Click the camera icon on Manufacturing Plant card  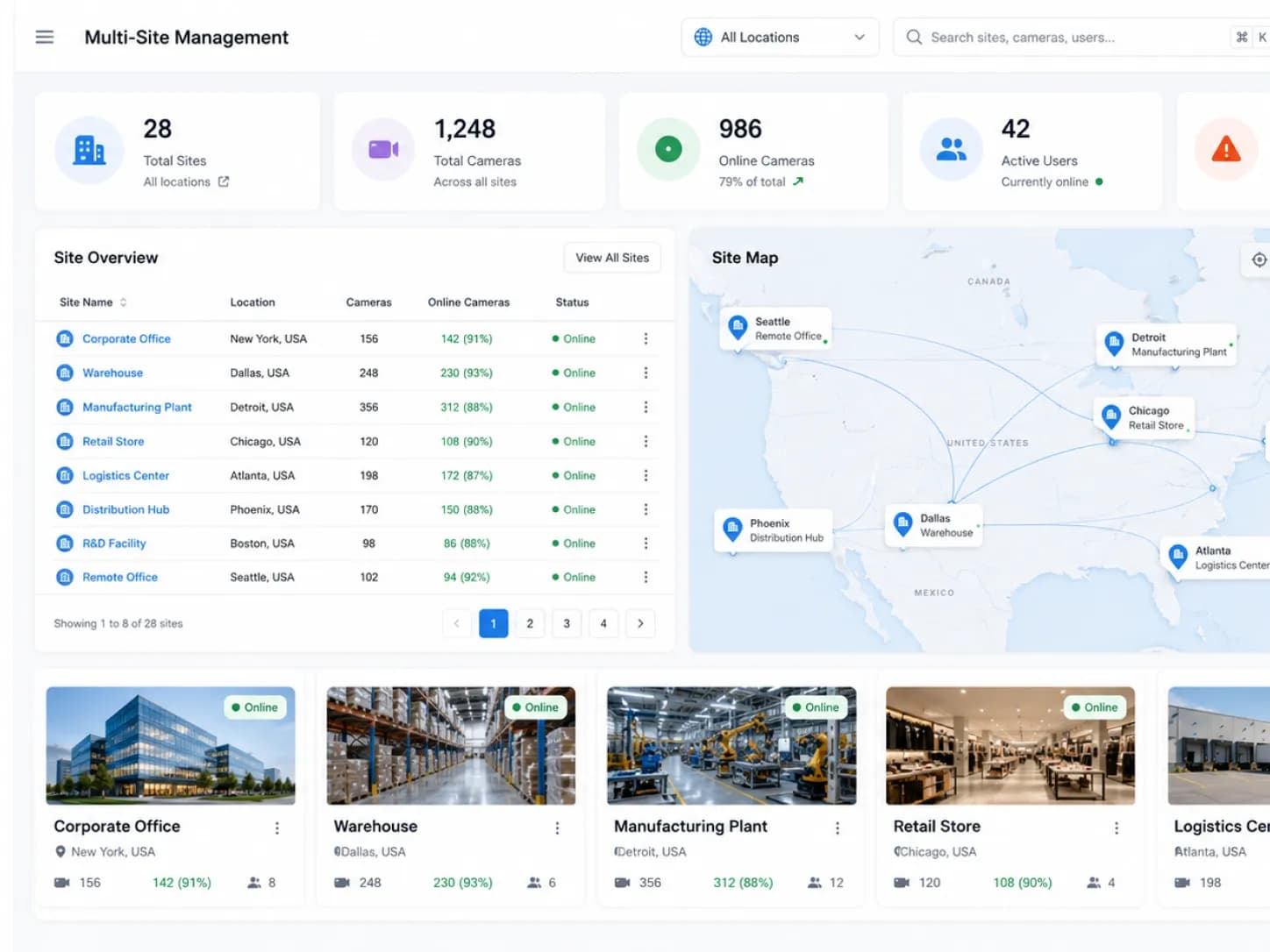point(622,883)
